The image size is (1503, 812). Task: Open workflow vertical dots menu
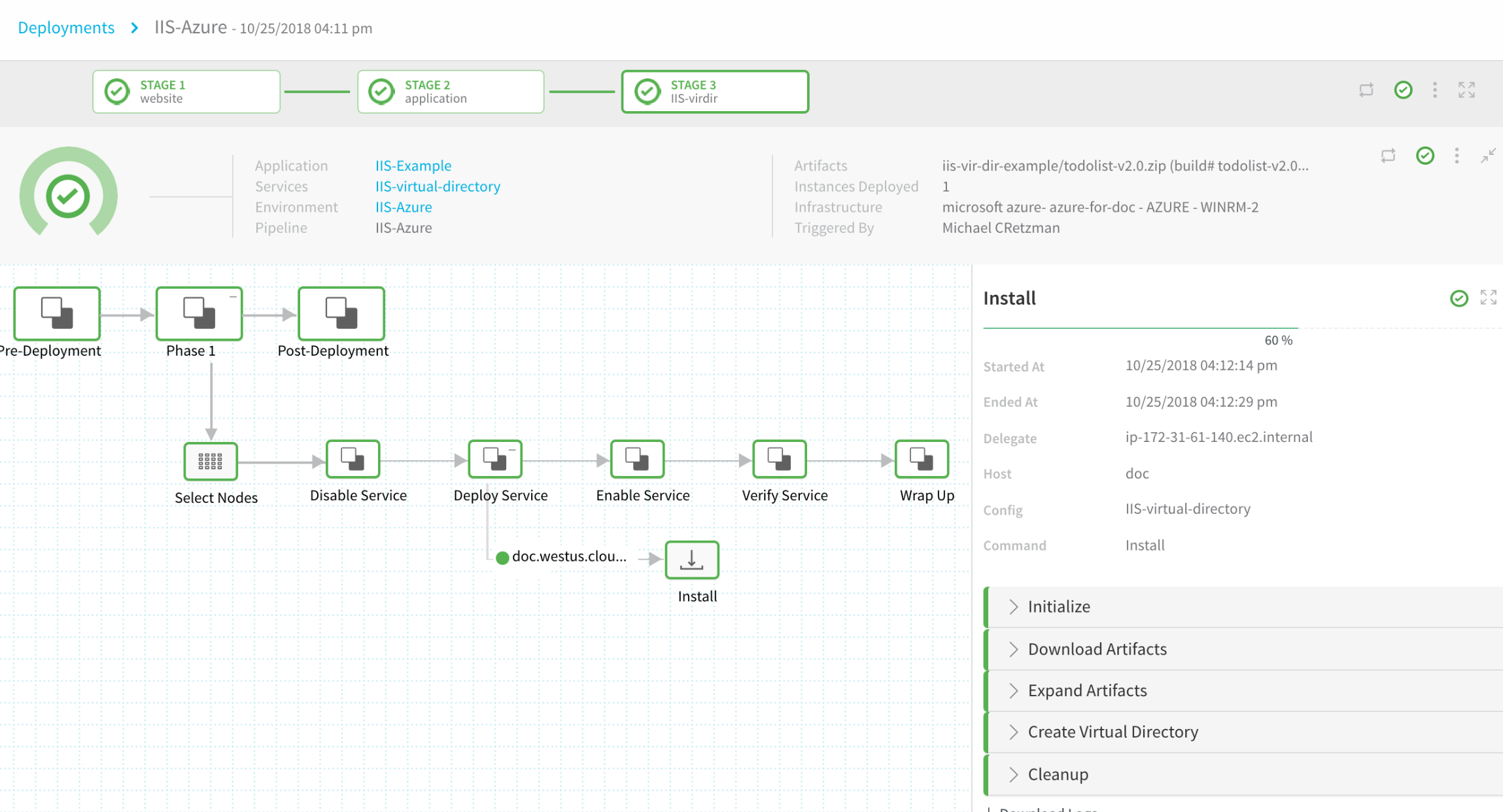tap(1457, 156)
